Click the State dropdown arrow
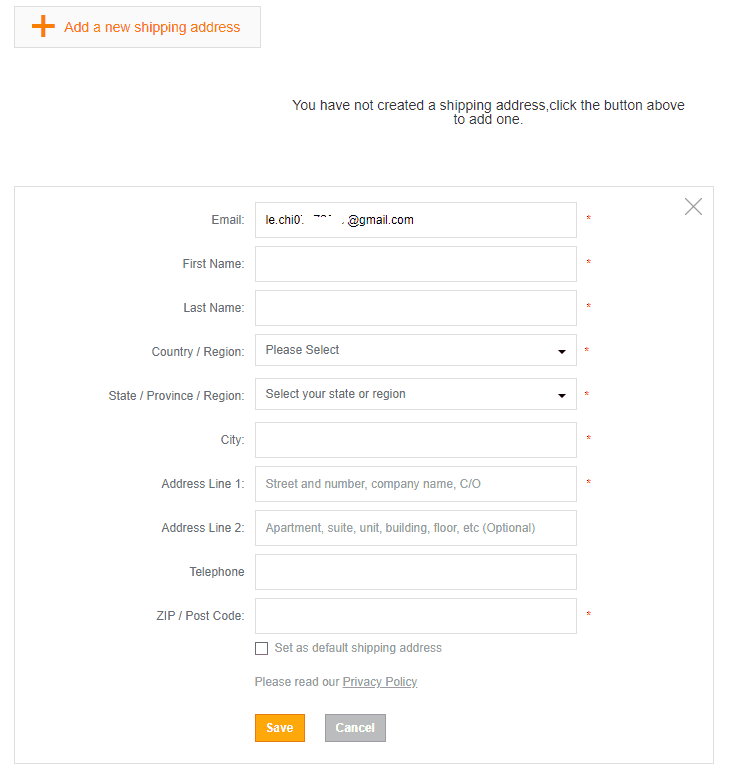 562,395
